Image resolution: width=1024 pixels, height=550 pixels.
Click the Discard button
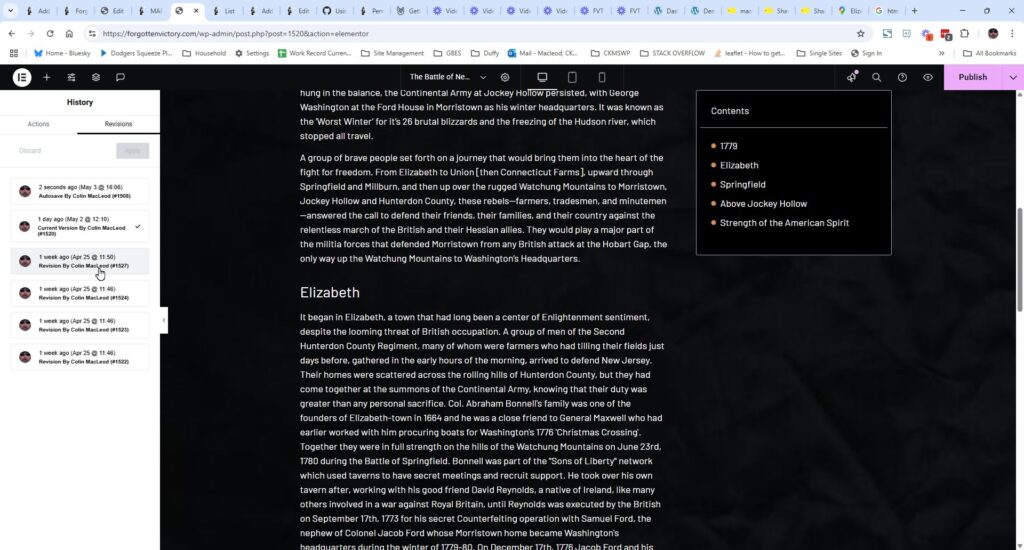pos(30,150)
